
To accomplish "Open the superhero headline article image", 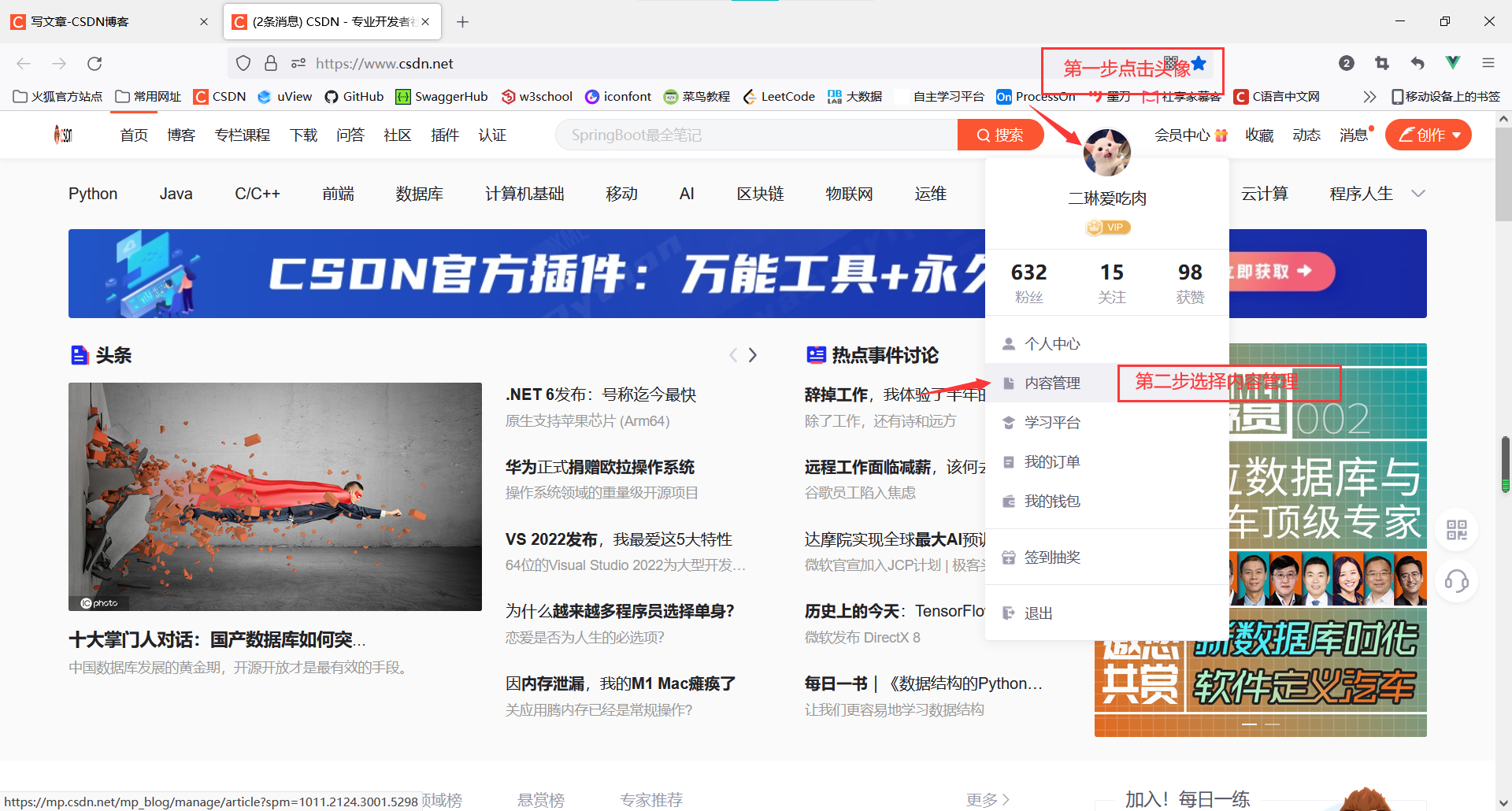I will pos(275,497).
